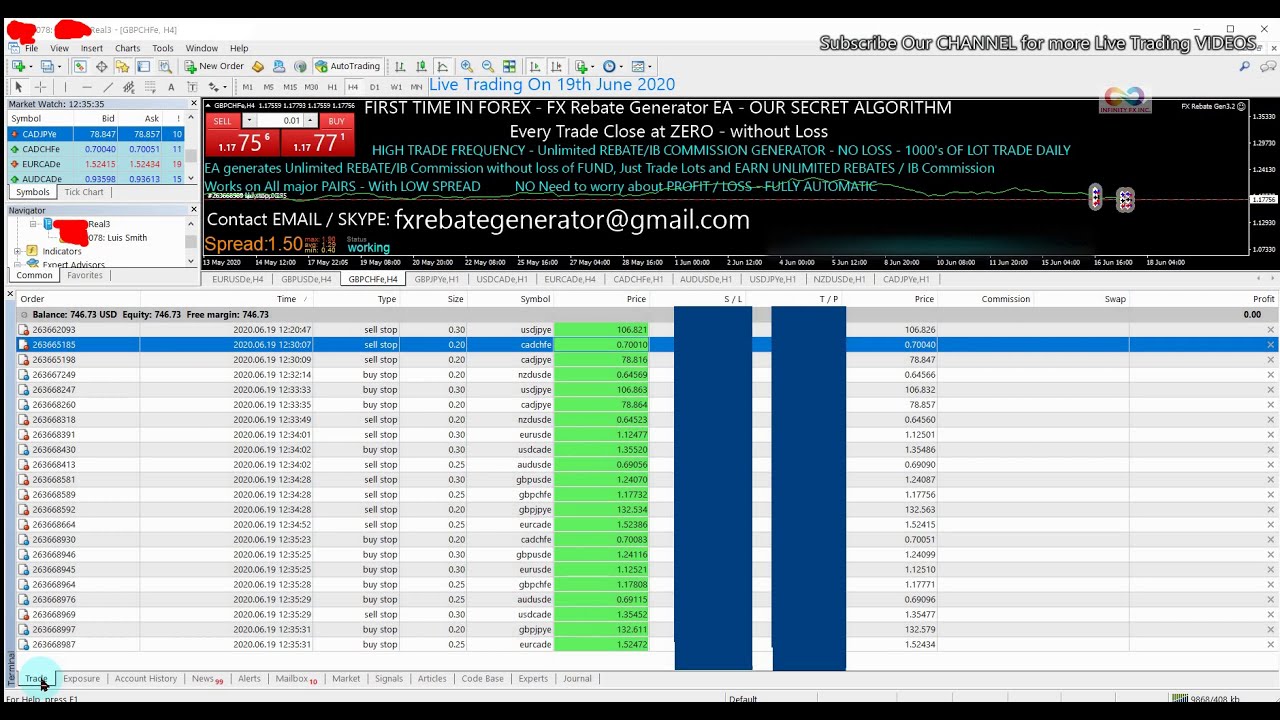Image resolution: width=1280 pixels, height=720 pixels.
Task: Select the trendline drawing tool
Action: (x=108, y=87)
